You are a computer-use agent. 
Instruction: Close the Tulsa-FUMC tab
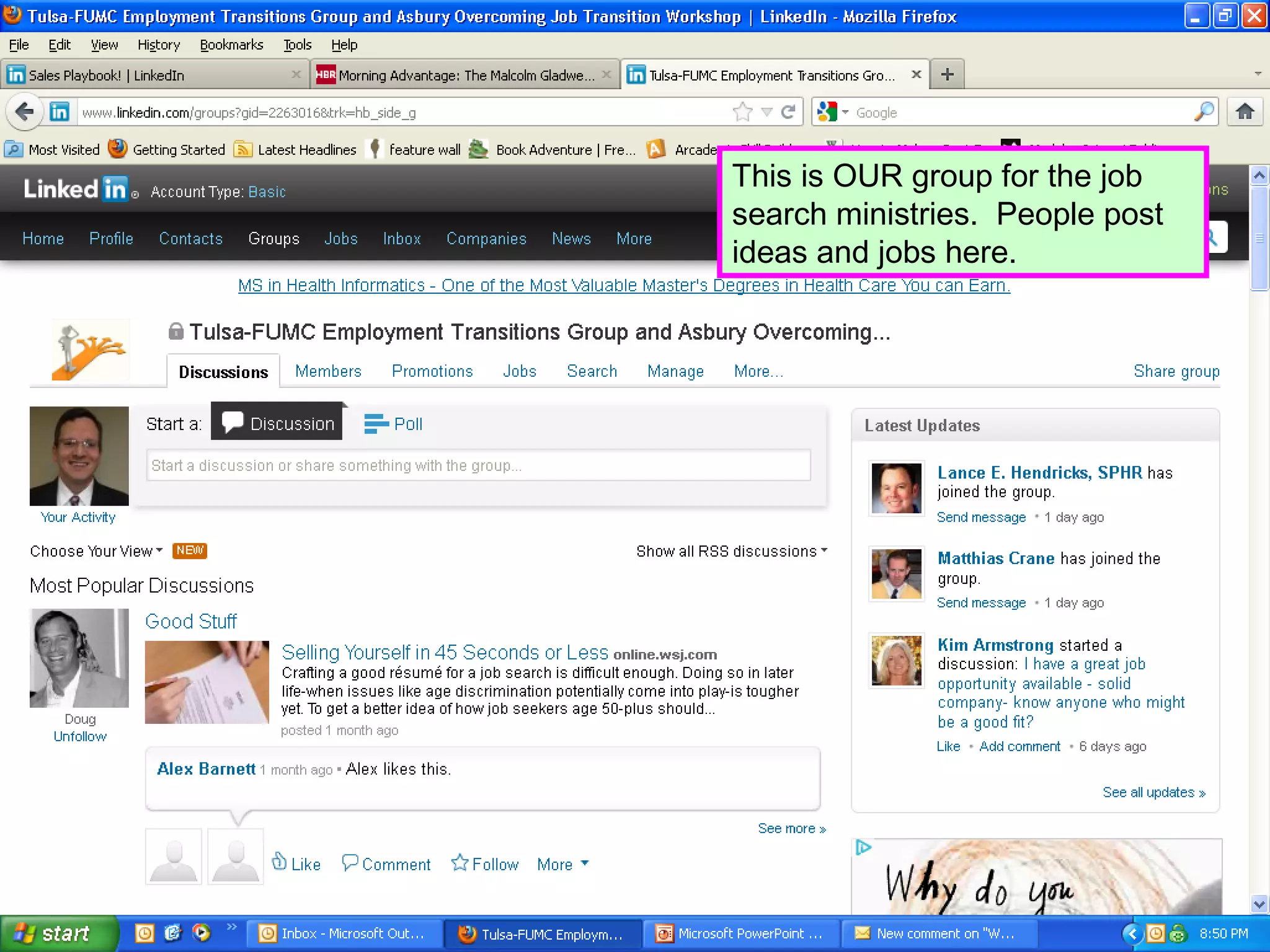coord(916,74)
